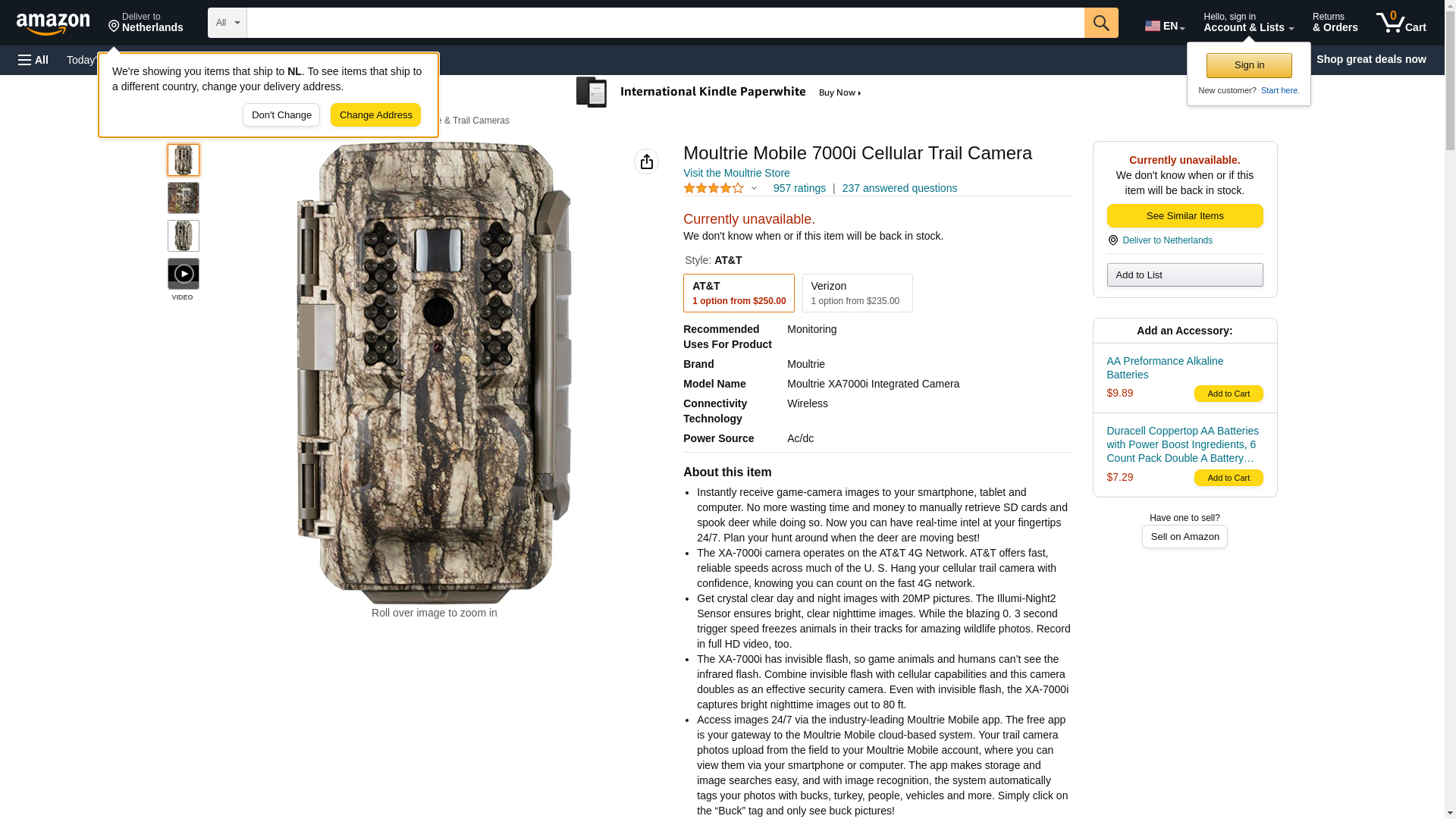Select the AT&T style option

click(x=738, y=293)
